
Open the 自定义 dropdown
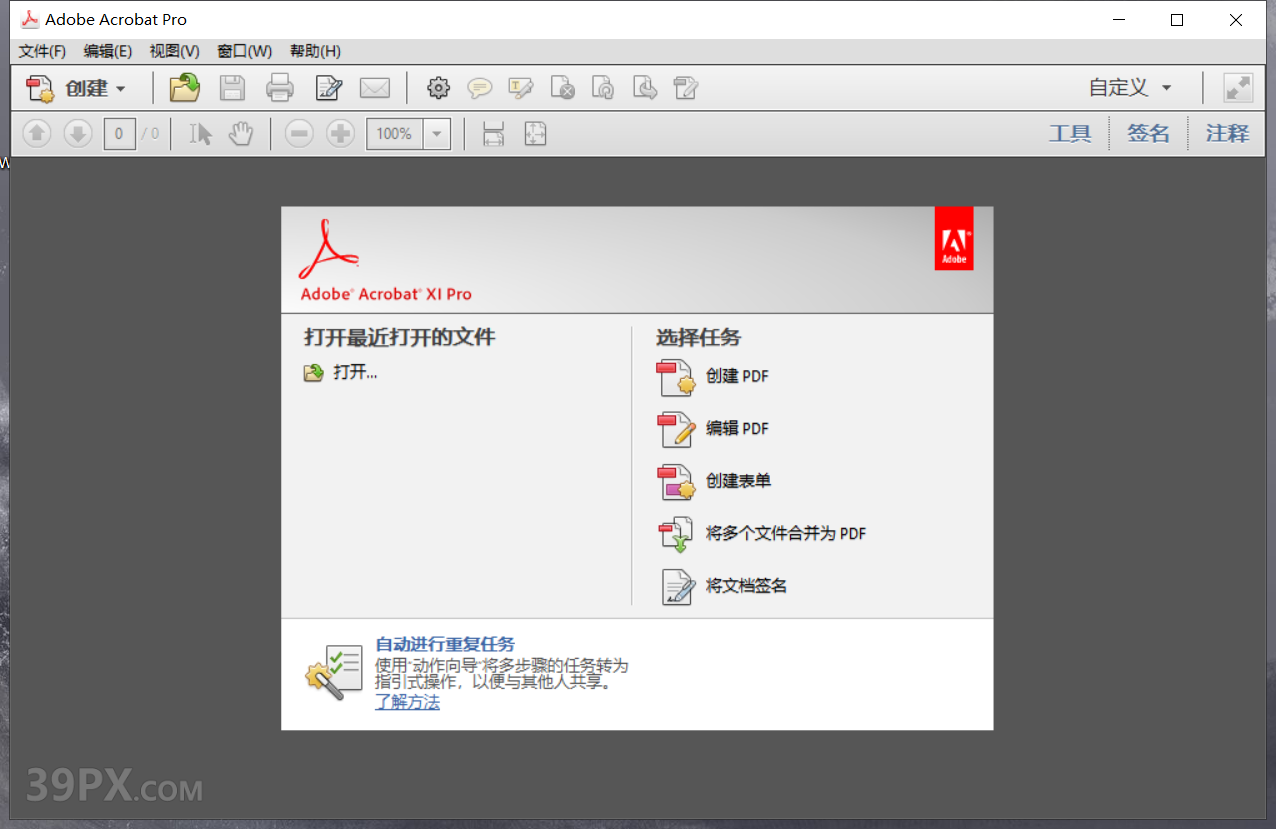tap(1128, 88)
